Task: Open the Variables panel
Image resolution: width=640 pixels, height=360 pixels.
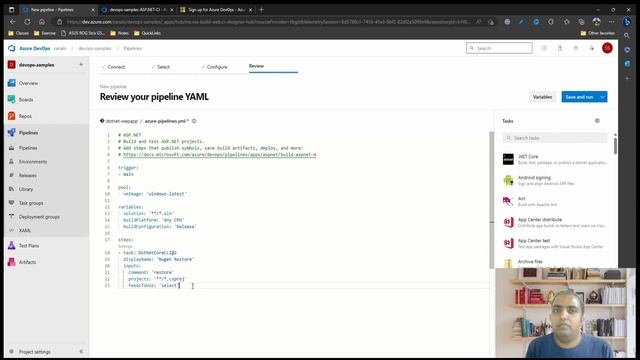Action: [x=542, y=97]
